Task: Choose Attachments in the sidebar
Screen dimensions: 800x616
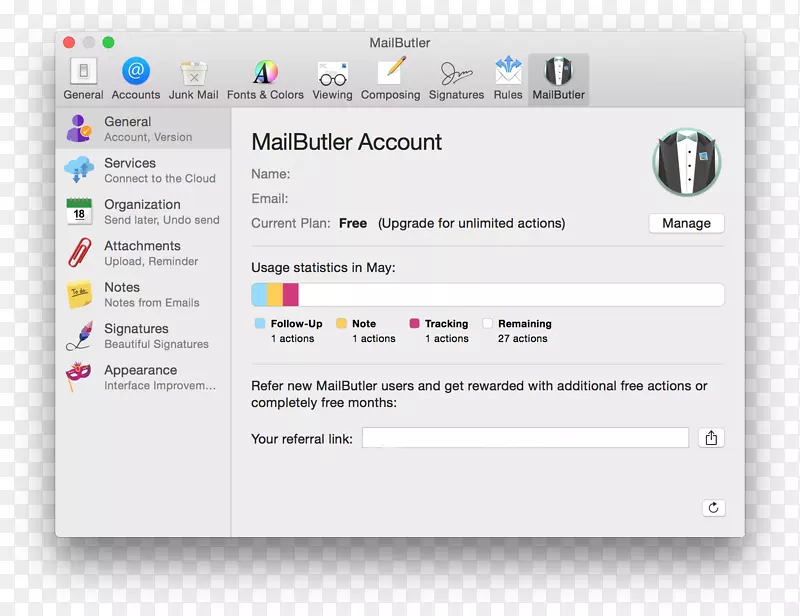Action: click(x=143, y=253)
